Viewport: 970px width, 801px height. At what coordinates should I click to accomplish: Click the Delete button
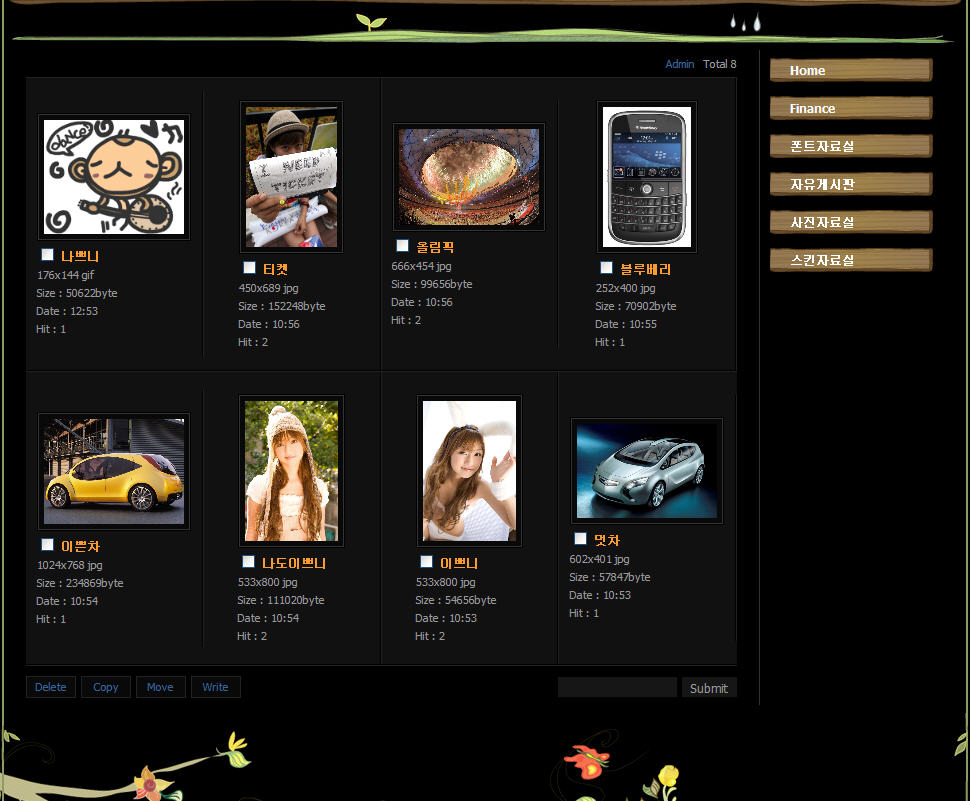[51, 687]
